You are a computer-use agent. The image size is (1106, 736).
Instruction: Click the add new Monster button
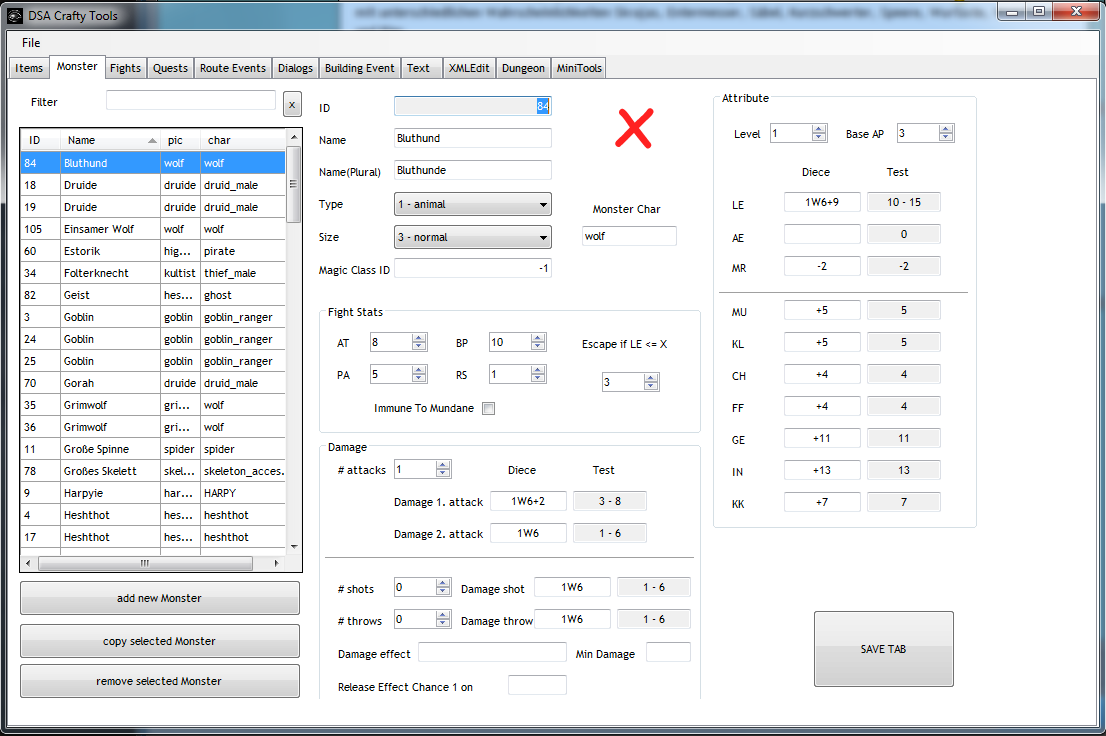click(159, 598)
